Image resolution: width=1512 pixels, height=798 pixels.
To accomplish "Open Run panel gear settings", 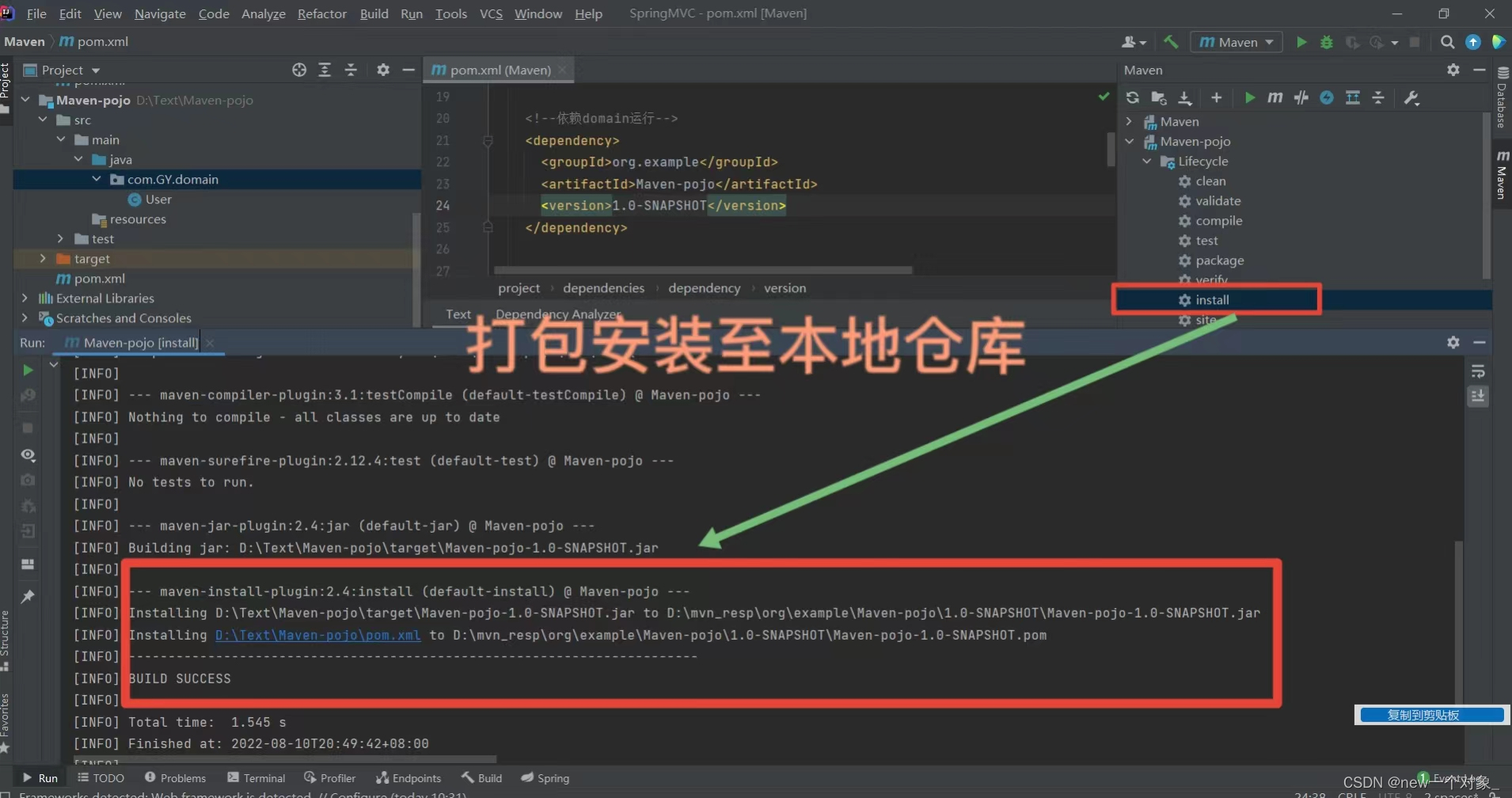I will 1453,342.
